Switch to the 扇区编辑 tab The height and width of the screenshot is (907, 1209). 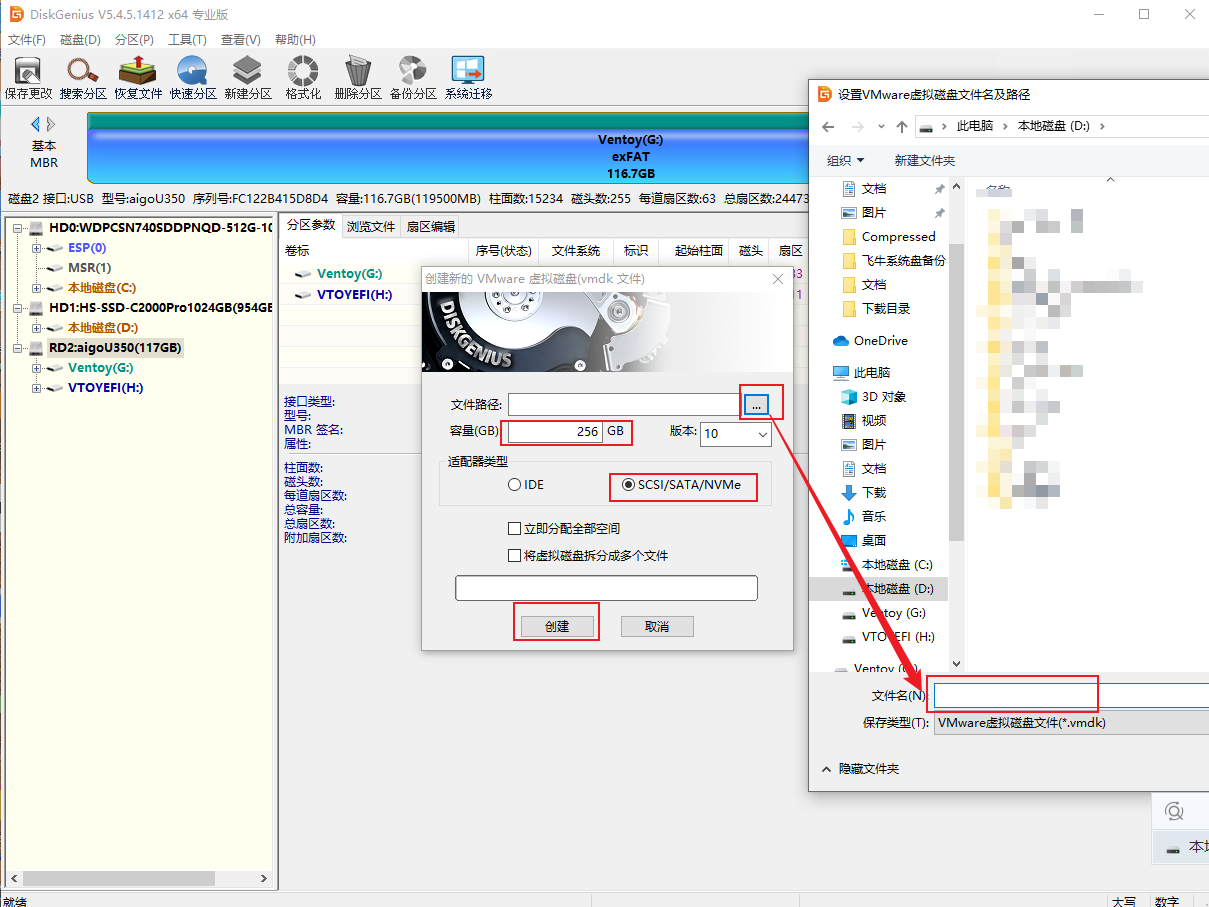430,227
